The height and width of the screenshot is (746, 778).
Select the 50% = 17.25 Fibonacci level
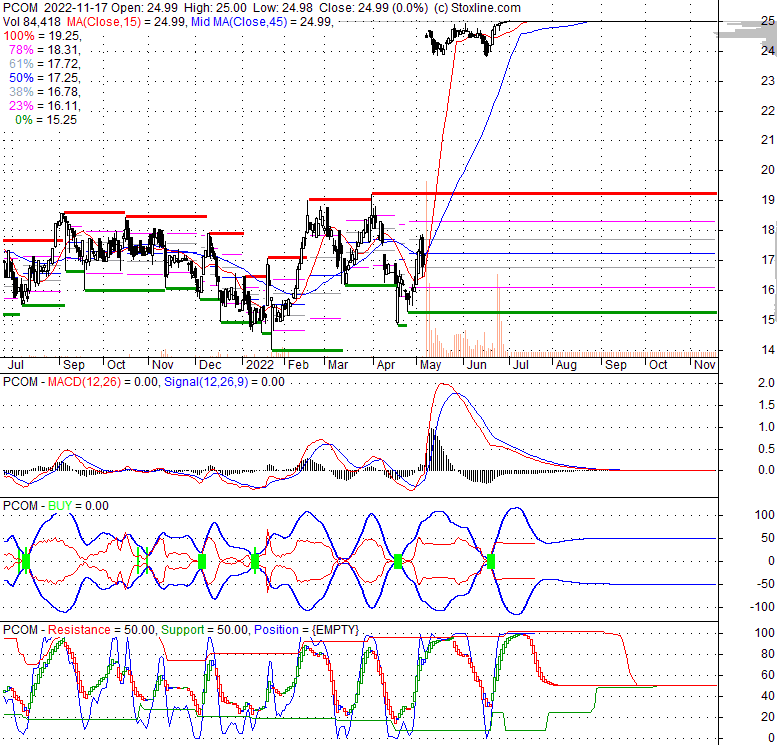tap(44, 78)
